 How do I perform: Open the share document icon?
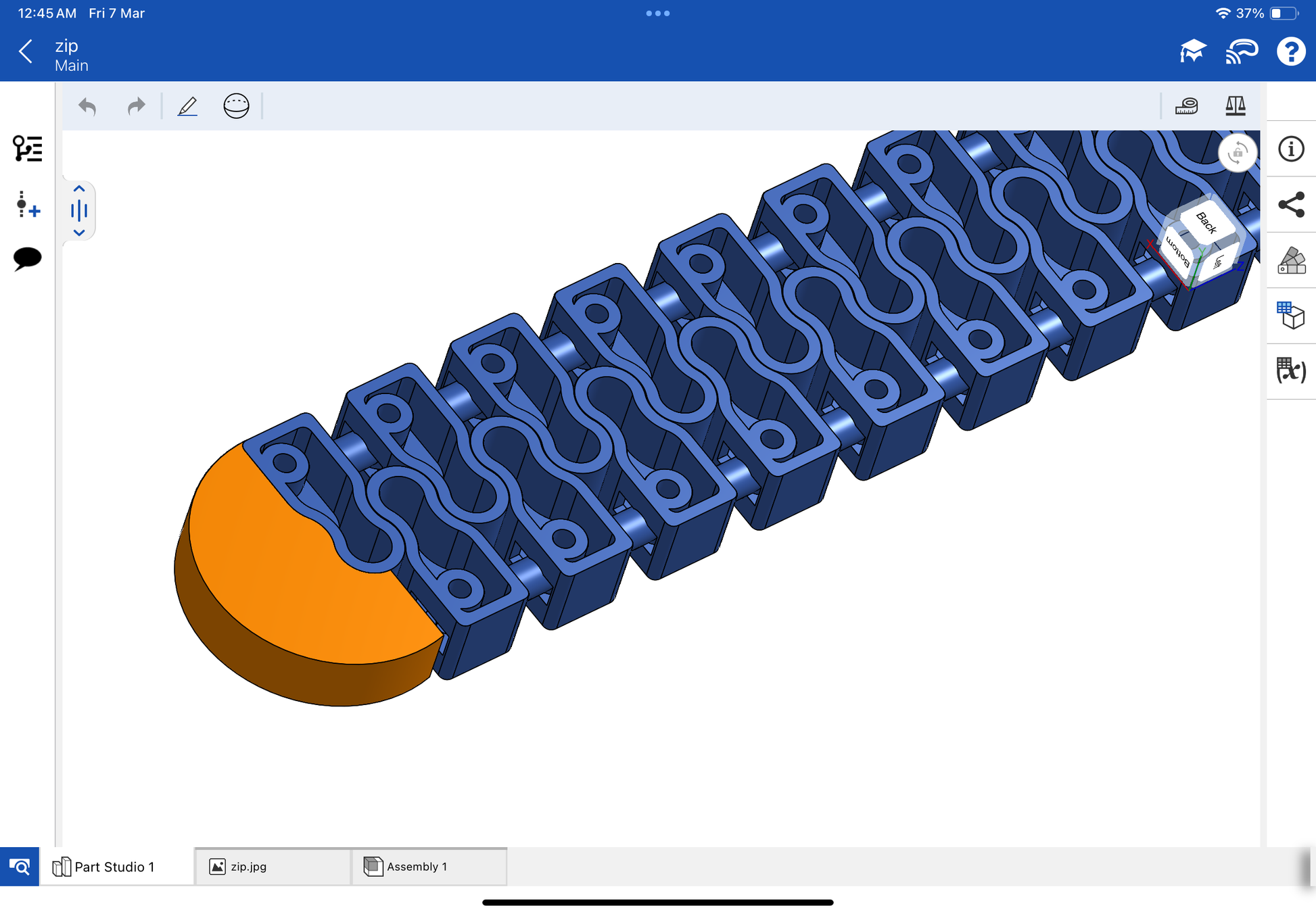pyautogui.click(x=1290, y=204)
